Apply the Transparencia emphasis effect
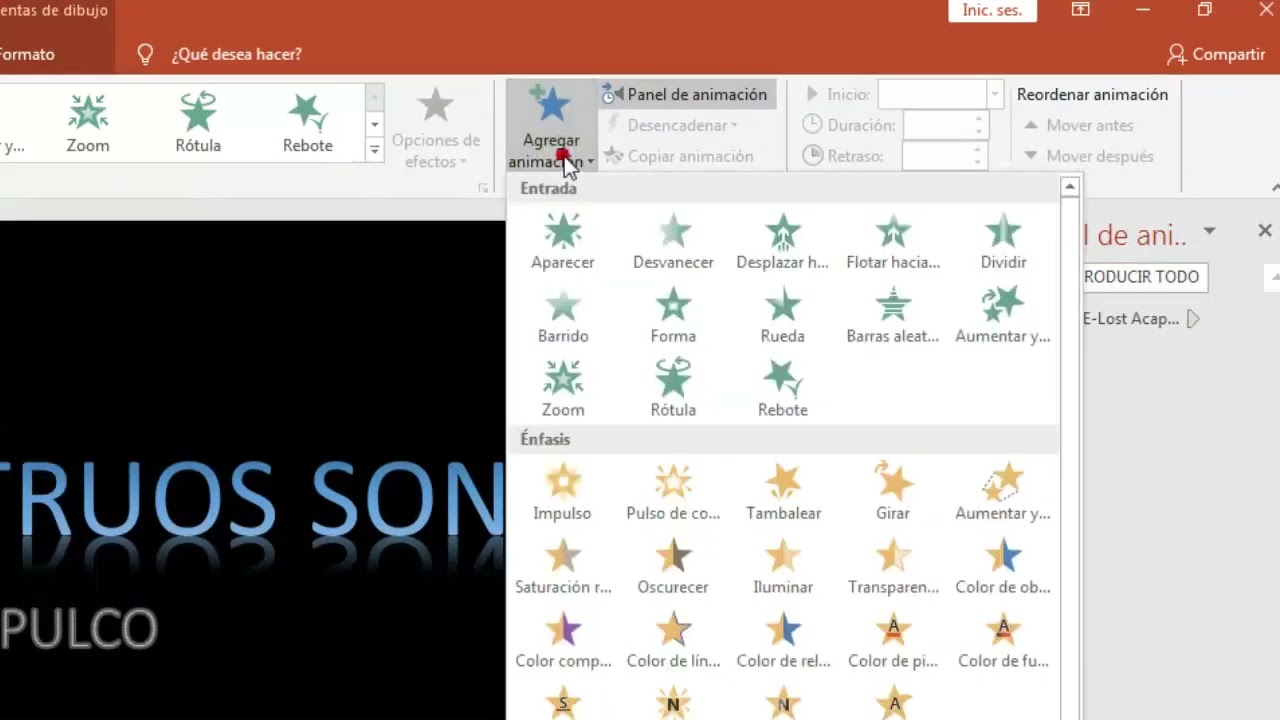 (x=893, y=566)
